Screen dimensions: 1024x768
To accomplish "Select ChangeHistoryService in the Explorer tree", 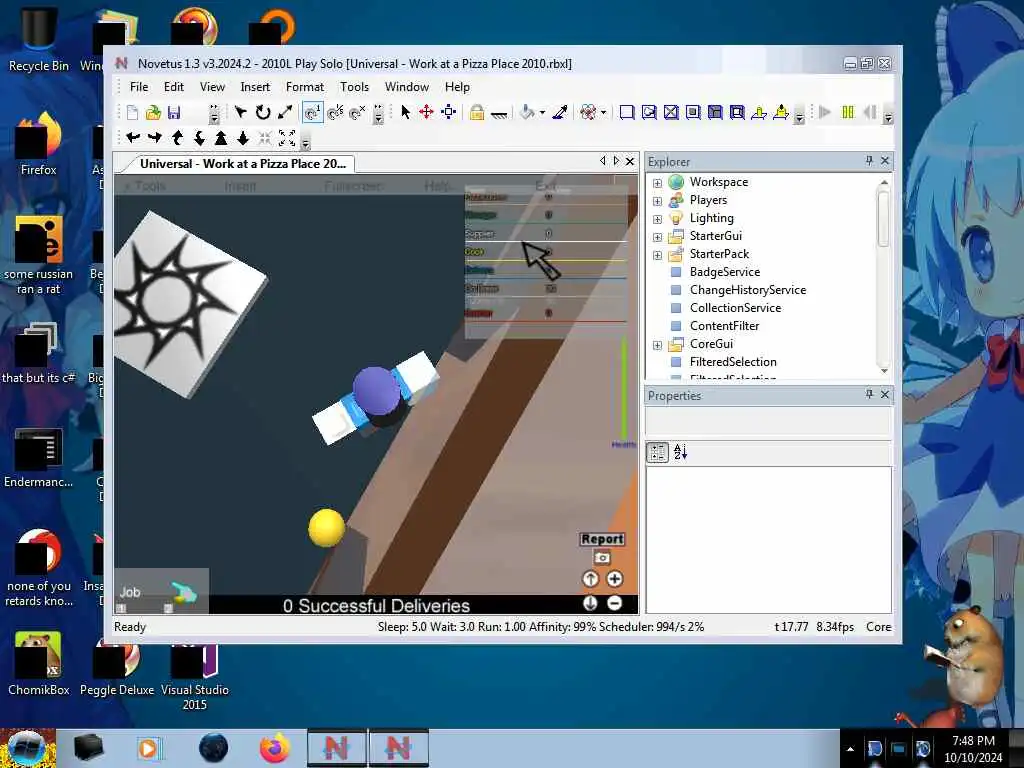I will point(748,290).
